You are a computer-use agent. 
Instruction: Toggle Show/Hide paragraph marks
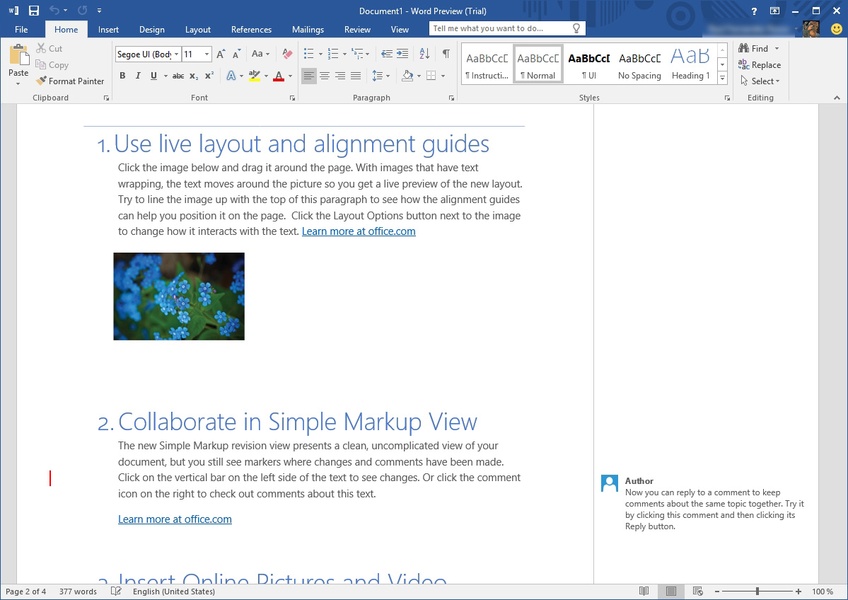446,54
